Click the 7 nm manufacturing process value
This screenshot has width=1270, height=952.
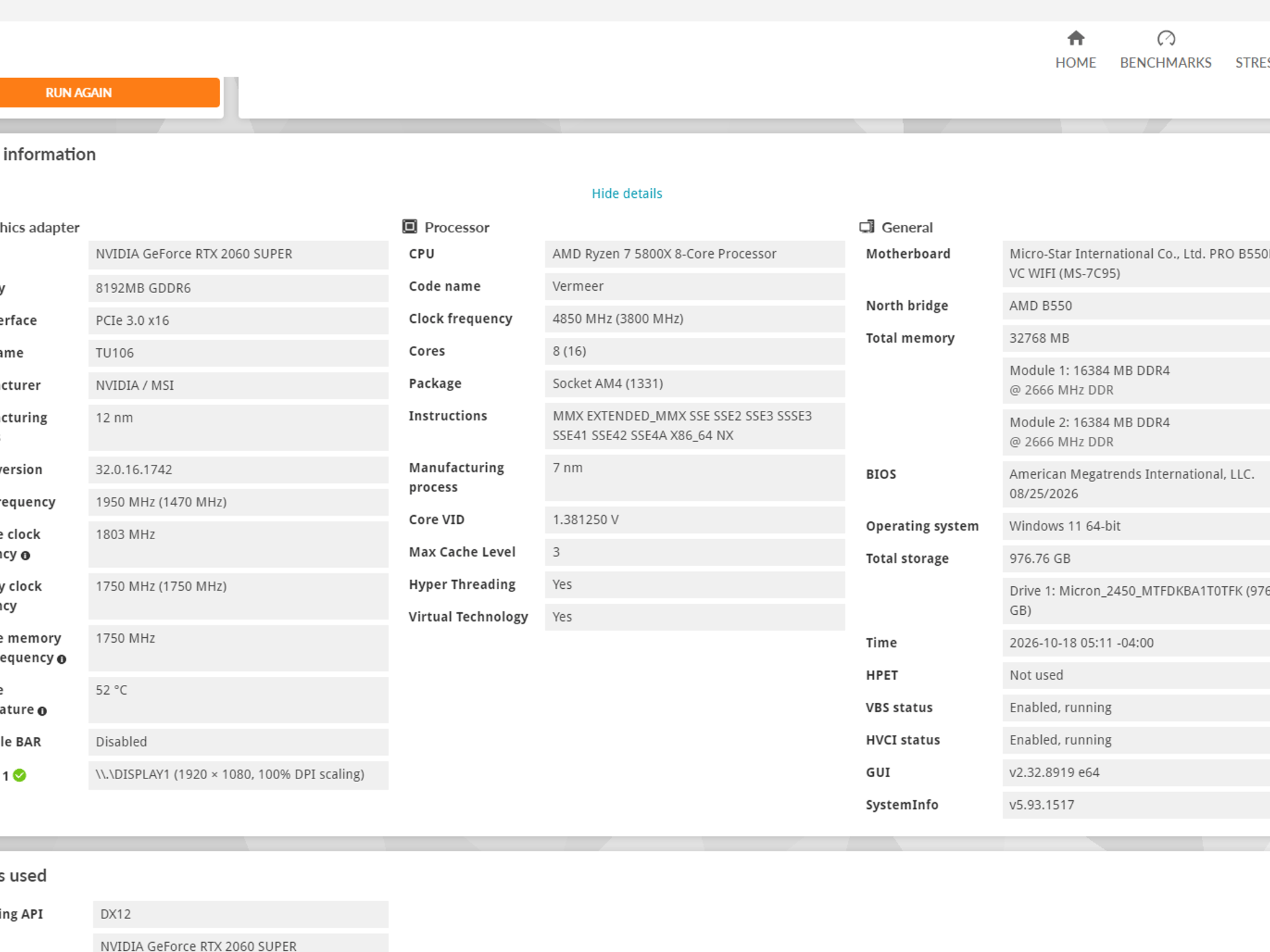(695, 478)
